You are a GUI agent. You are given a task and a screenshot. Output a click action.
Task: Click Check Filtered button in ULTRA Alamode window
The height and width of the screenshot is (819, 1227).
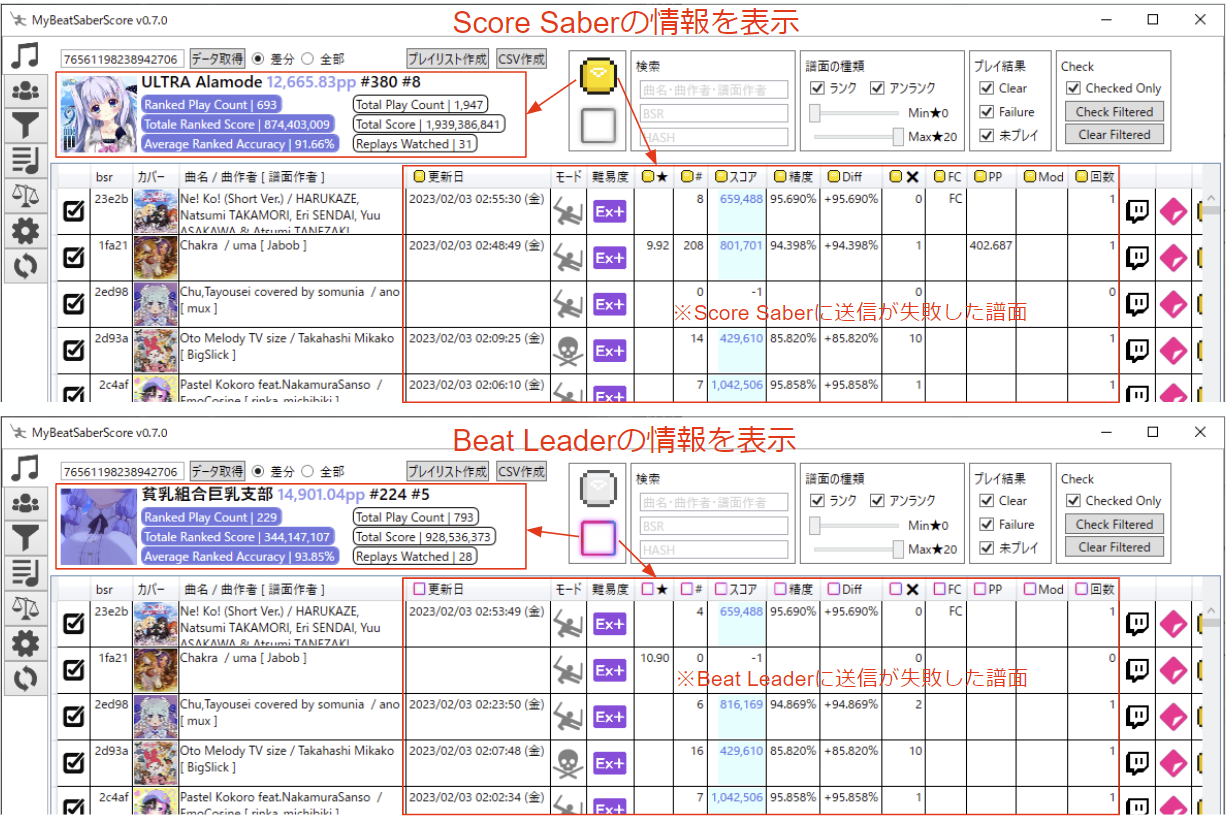click(1114, 112)
